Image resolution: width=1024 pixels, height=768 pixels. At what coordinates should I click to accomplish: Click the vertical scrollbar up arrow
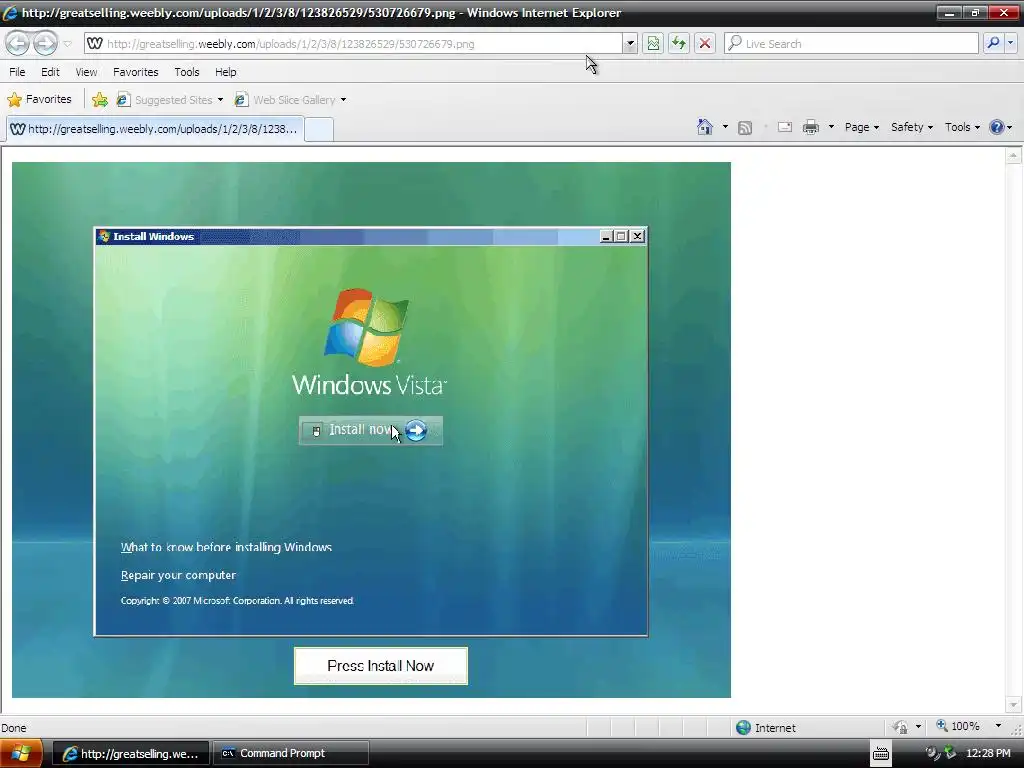click(x=1013, y=155)
